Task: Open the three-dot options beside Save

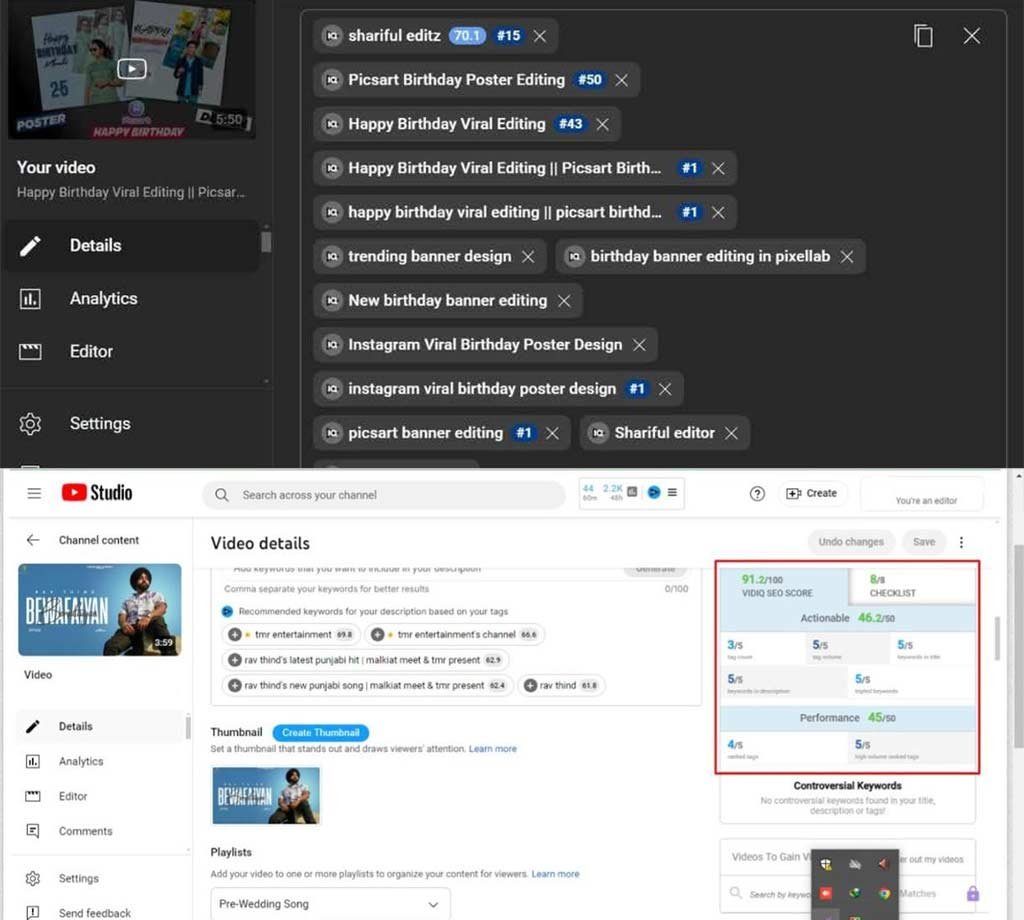Action: pos(961,542)
